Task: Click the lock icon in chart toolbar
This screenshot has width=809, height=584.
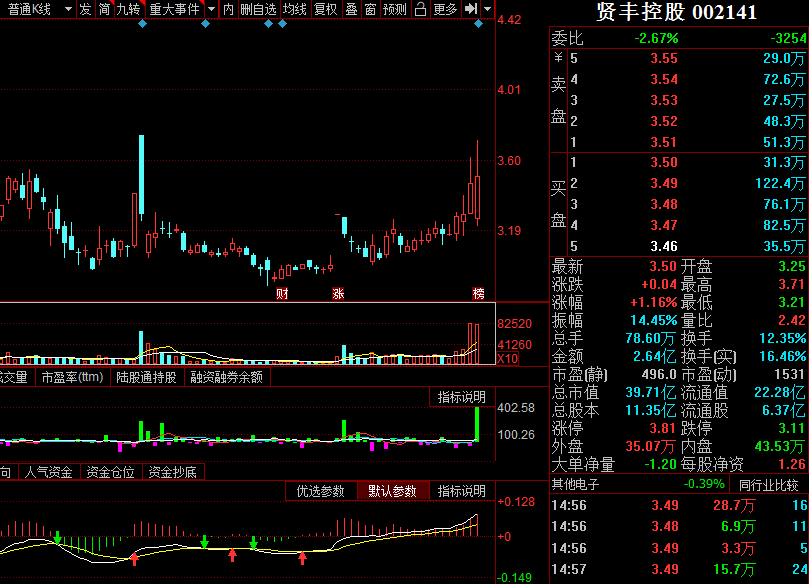Action: point(420,9)
